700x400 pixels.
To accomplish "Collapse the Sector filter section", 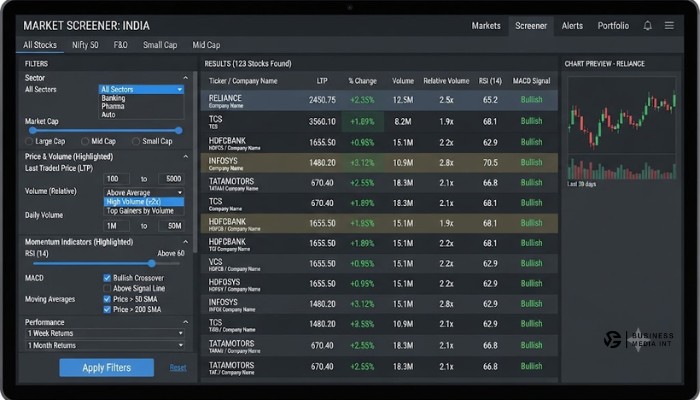I will coord(186,78).
